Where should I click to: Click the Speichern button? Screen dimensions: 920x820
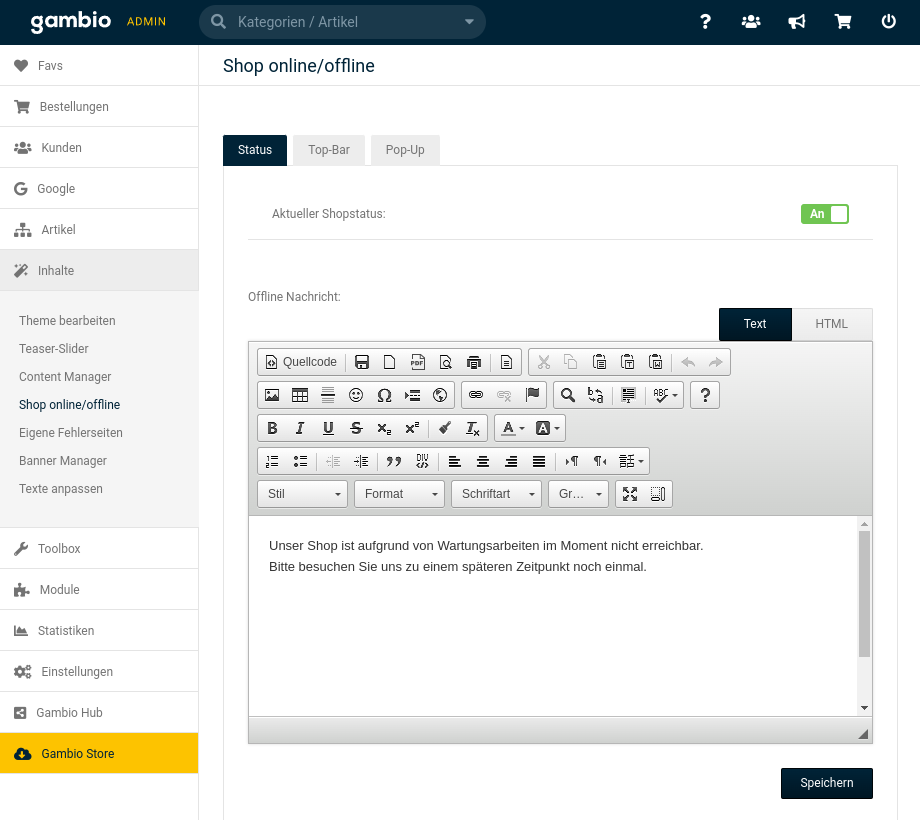[x=826, y=783]
